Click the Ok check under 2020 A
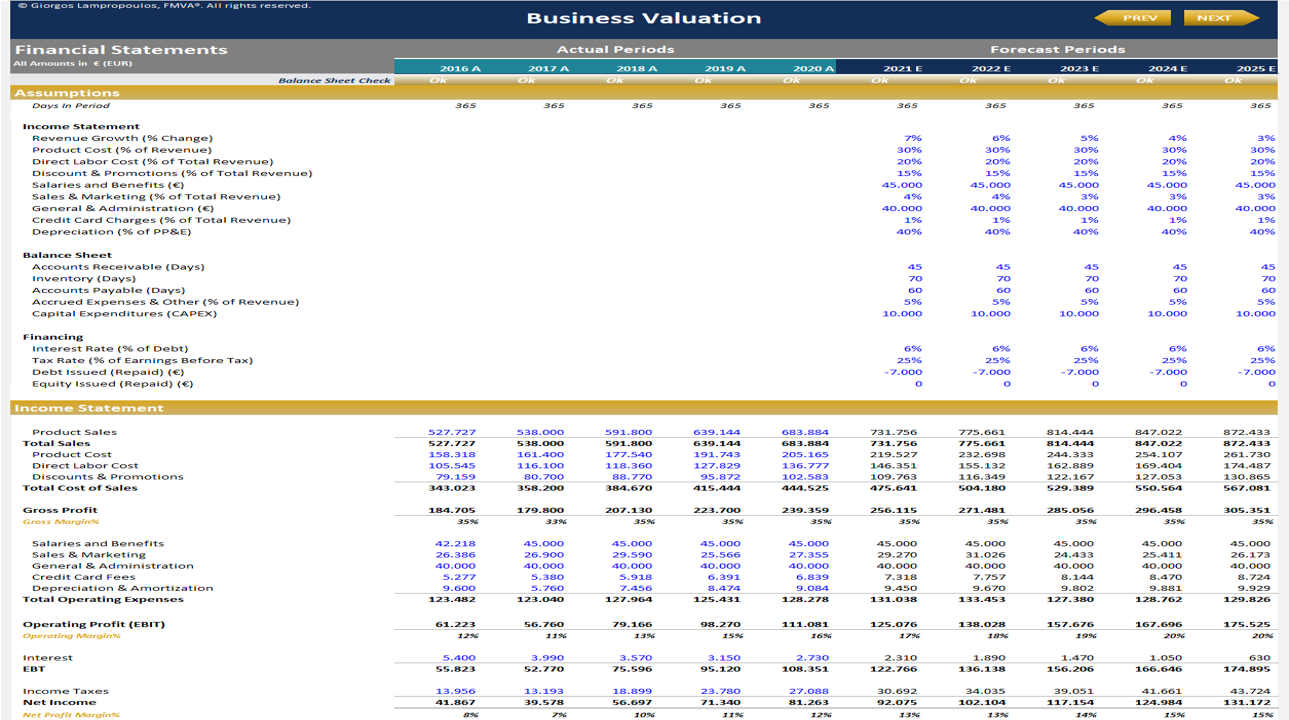The image size is (1289, 720). click(x=793, y=78)
